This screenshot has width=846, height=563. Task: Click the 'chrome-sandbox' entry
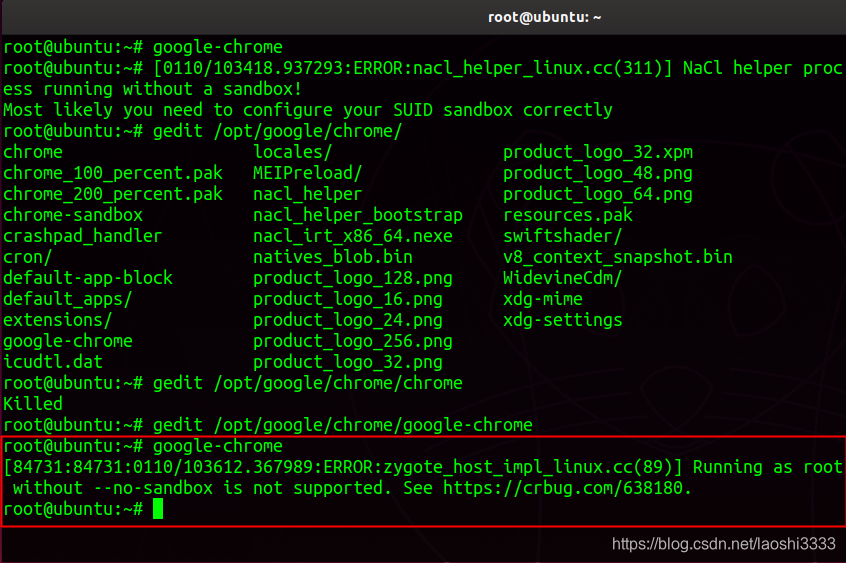(x=73, y=215)
